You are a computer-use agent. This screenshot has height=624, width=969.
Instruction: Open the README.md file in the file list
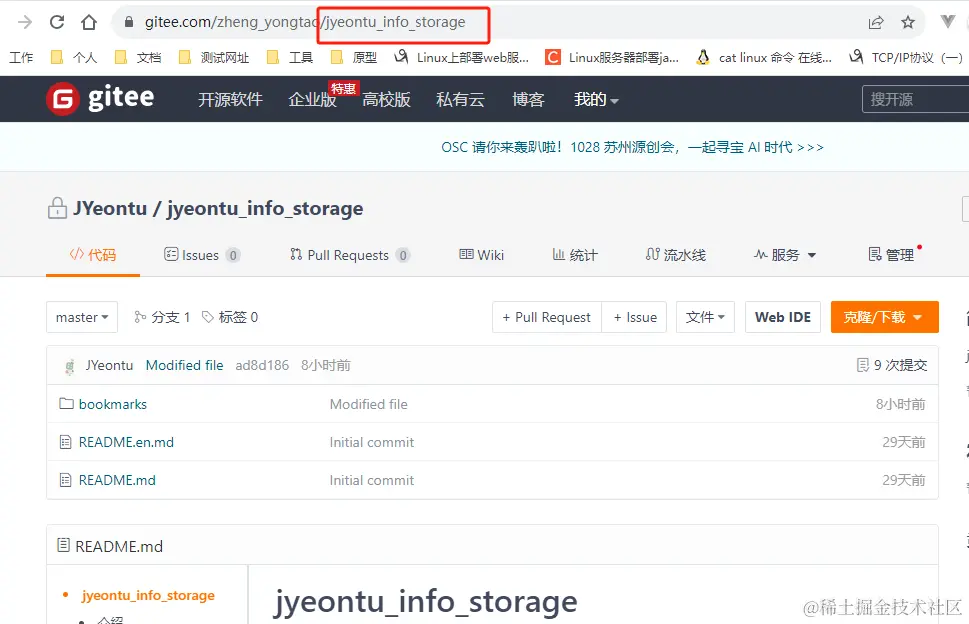(x=117, y=480)
